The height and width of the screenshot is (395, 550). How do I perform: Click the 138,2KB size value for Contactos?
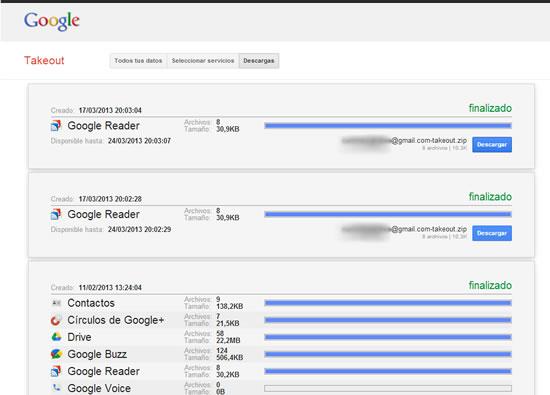pos(230,306)
